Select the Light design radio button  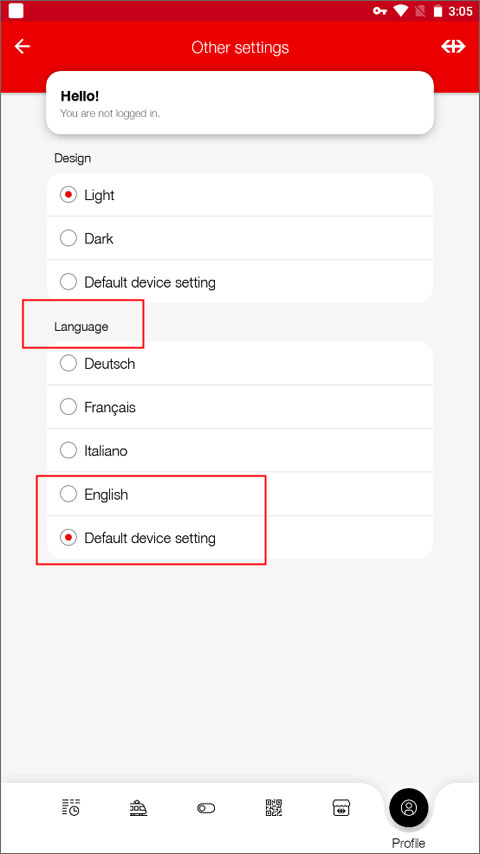(240, 195)
